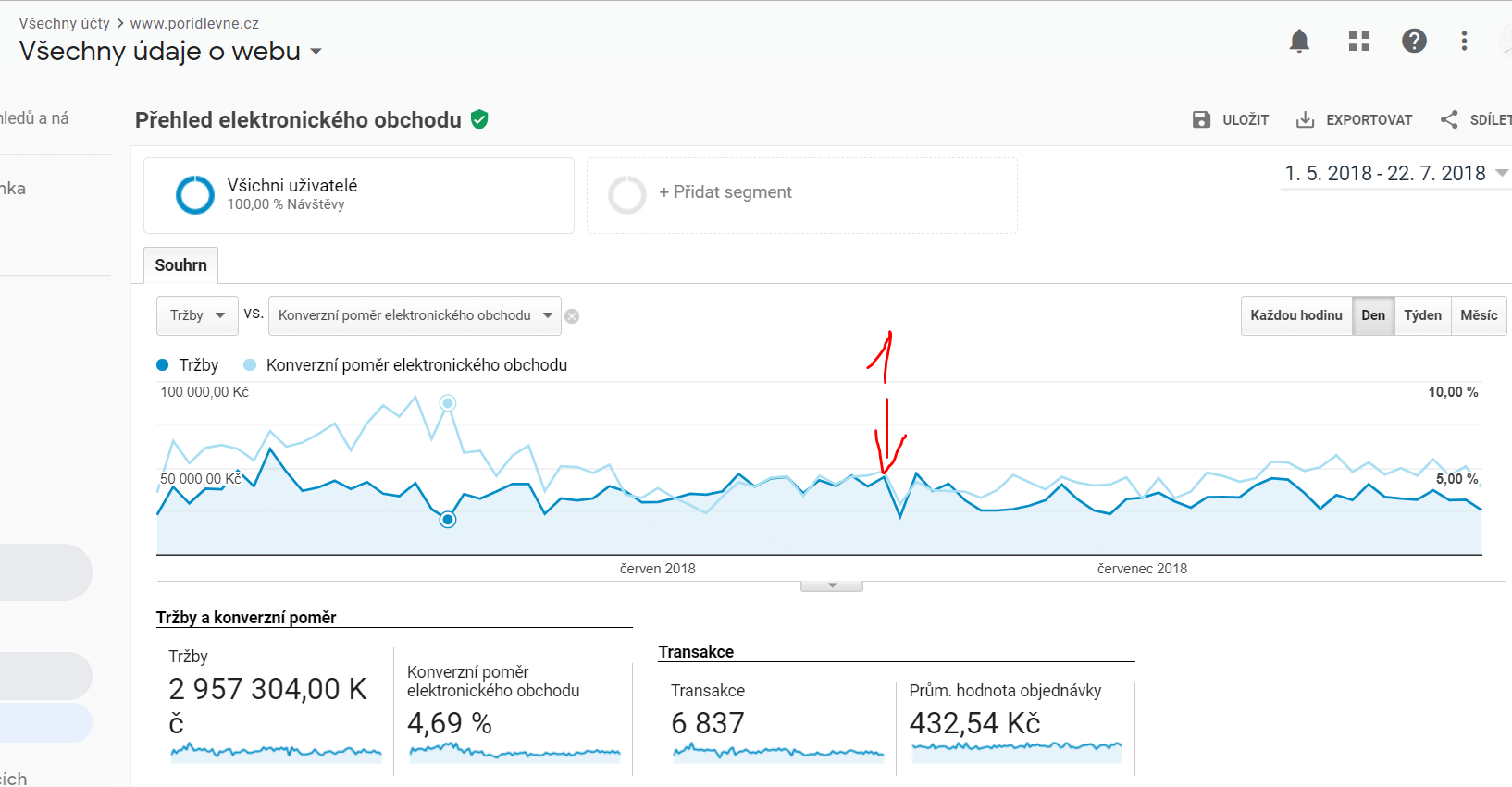The height and width of the screenshot is (787, 1512).
Task: Open the three-dot more options menu
Action: point(1464,41)
